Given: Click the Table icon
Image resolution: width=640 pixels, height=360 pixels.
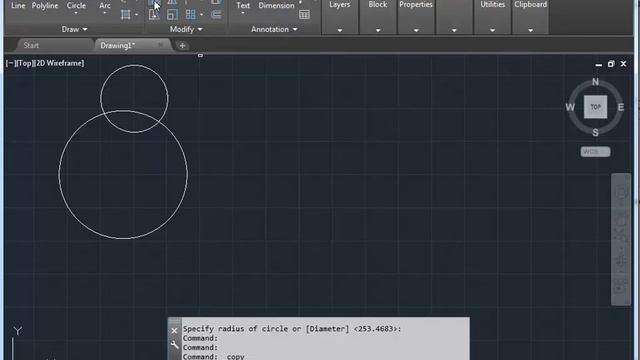Looking at the screenshot, I should pyautogui.click(x=304, y=15).
